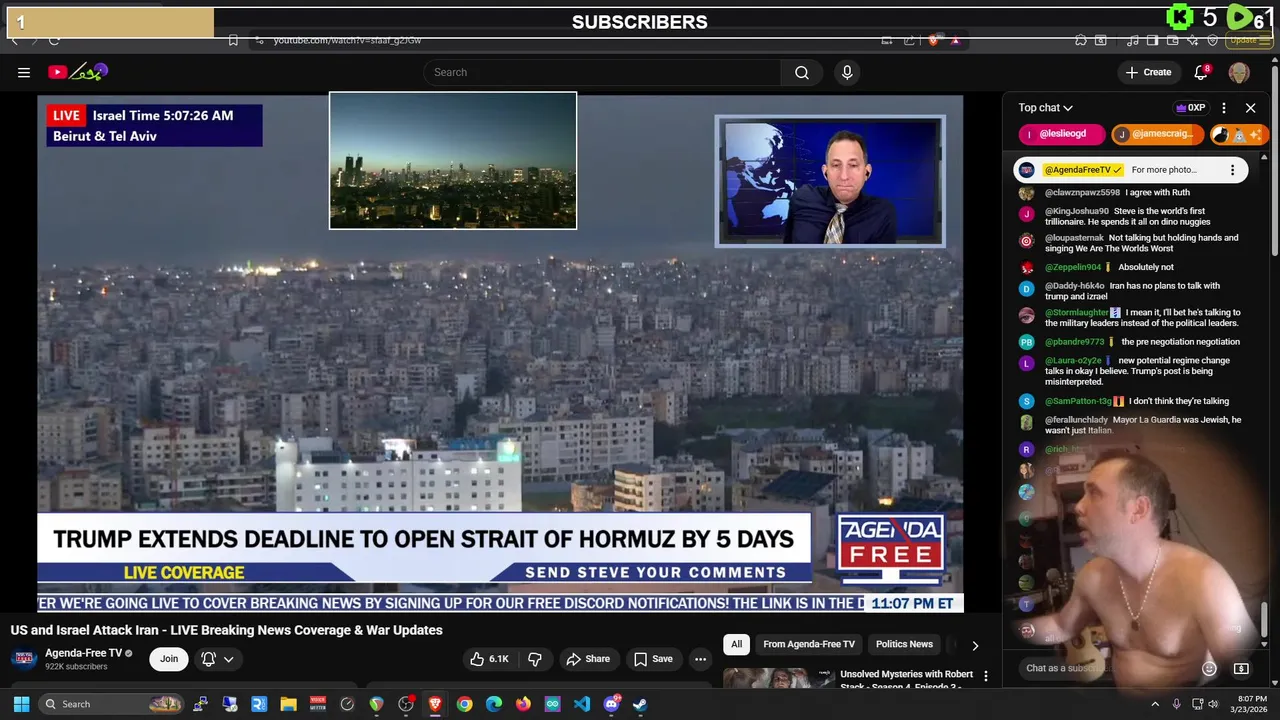The height and width of the screenshot is (720, 1280).
Task: Open the Agenda-Free TV channel name link
Action: pos(83,653)
